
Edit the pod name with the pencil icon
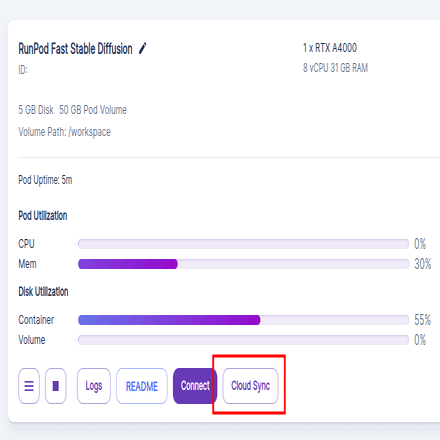pyautogui.click(x=142, y=48)
